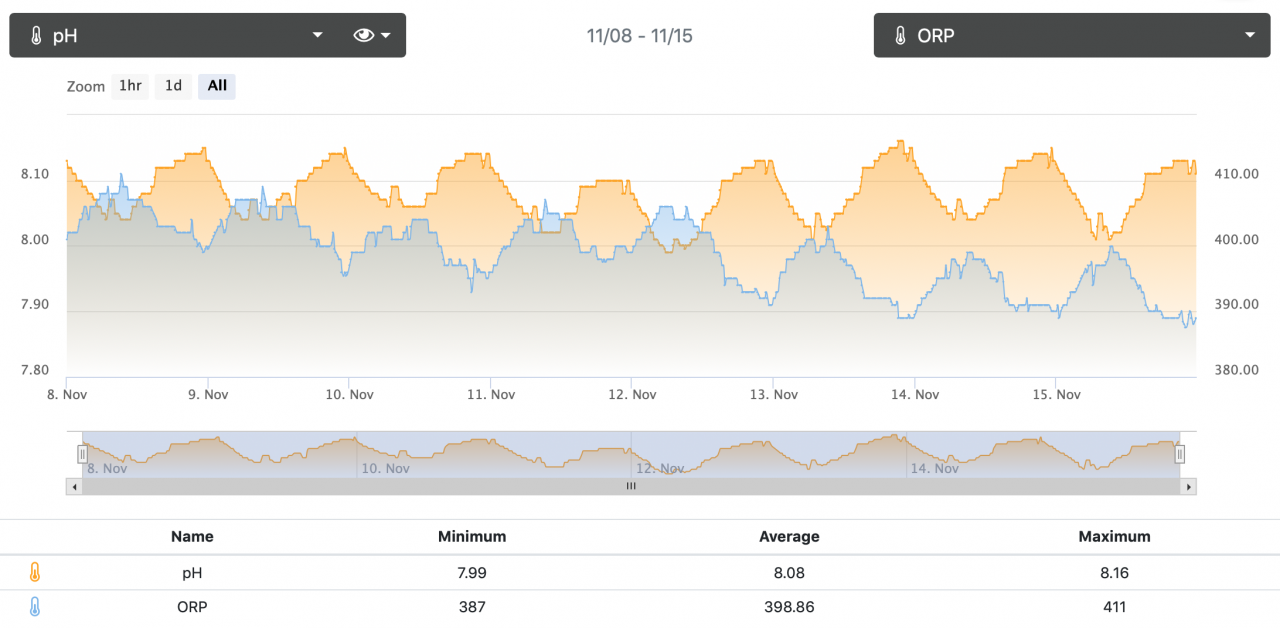The width and height of the screenshot is (1280, 628).
Task: Click the 11/08 - 11/15 date range
Action: pos(639,36)
